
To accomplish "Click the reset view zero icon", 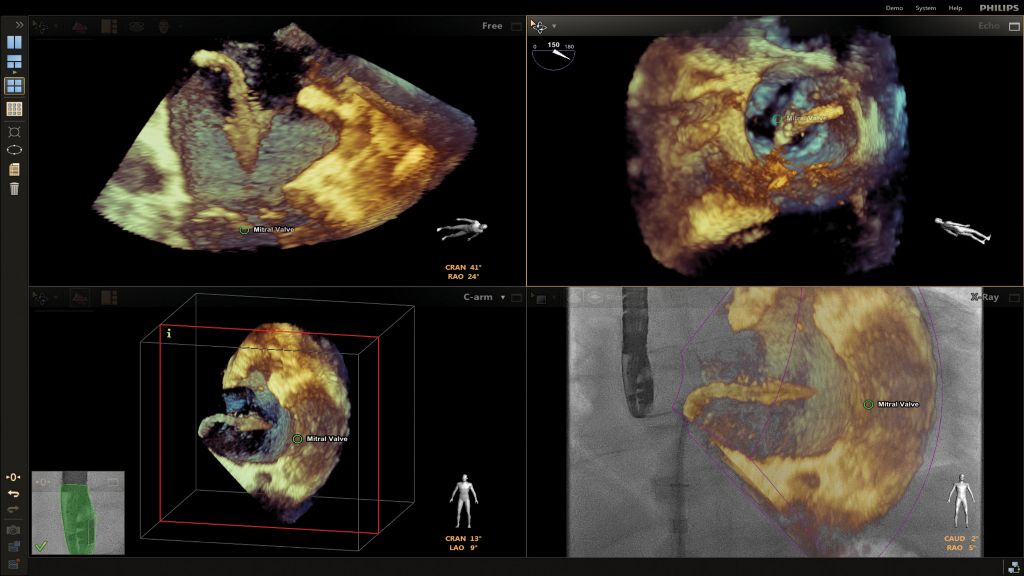I will pyautogui.click(x=13, y=477).
